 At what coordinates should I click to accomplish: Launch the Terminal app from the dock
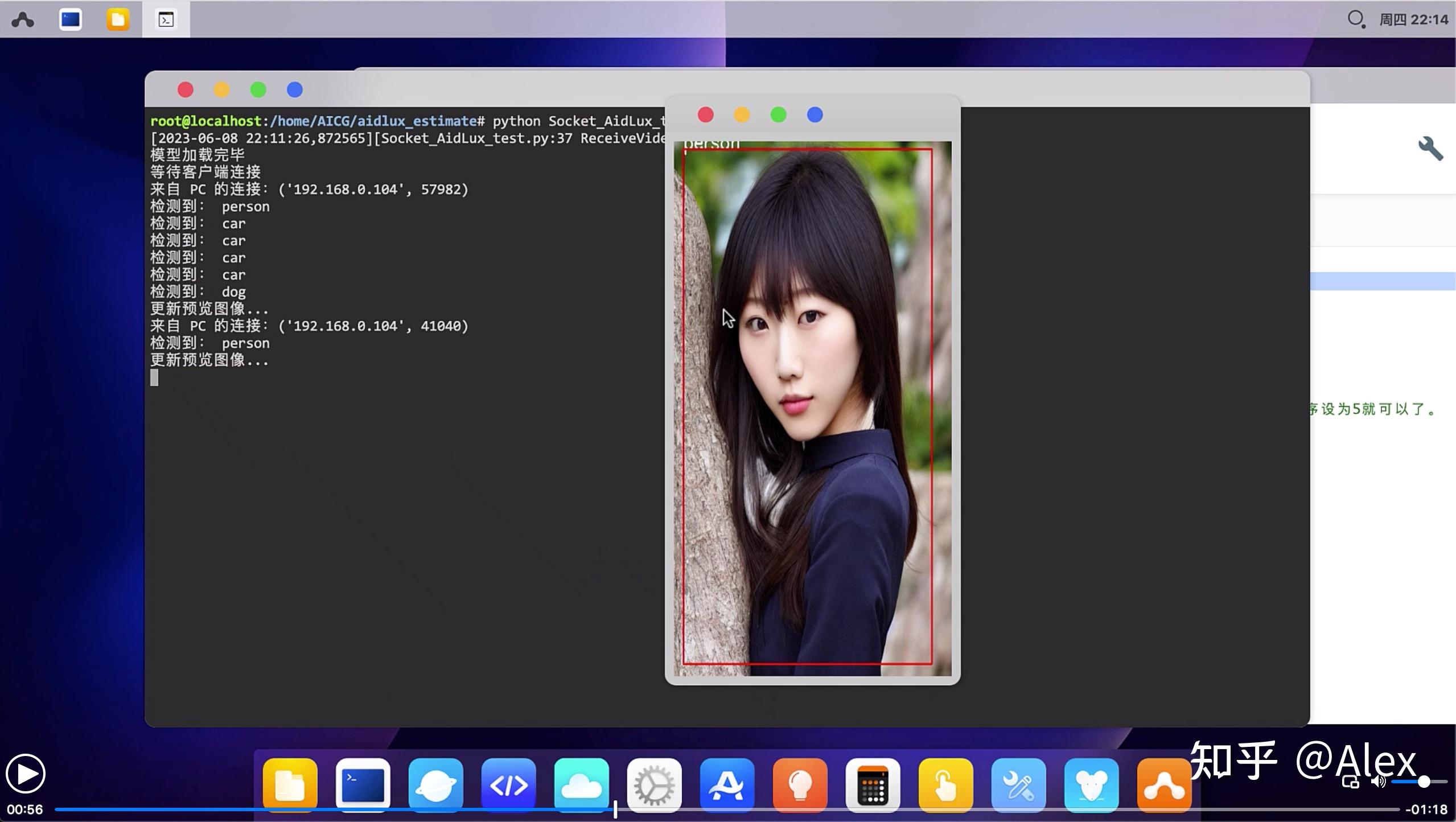point(363,784)
